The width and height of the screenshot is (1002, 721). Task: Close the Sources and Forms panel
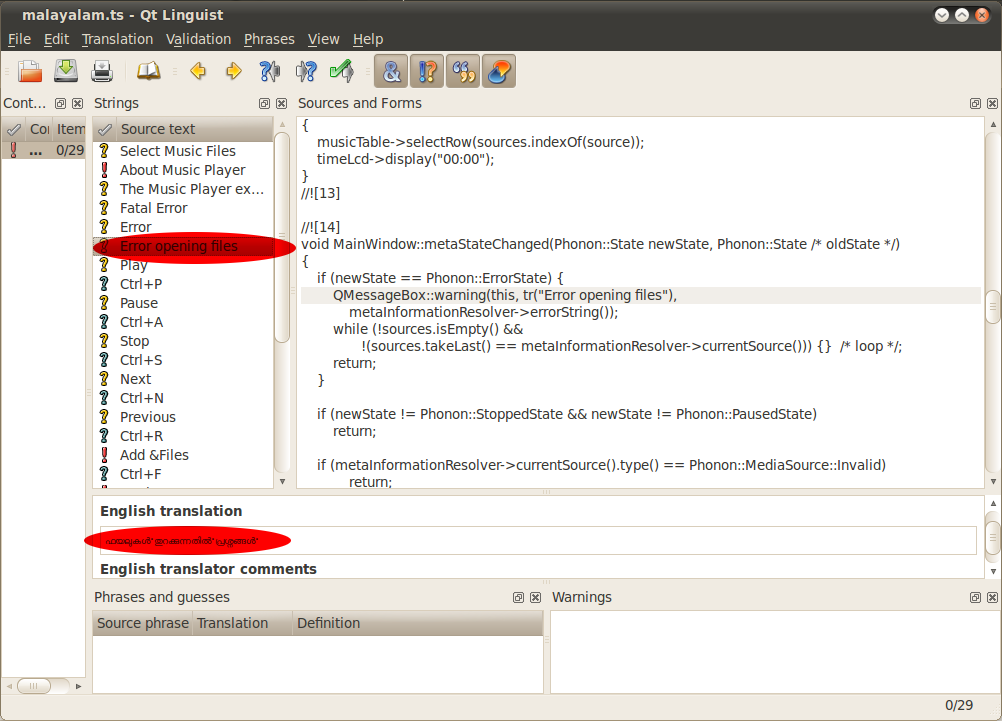click(x=992, y=104)
